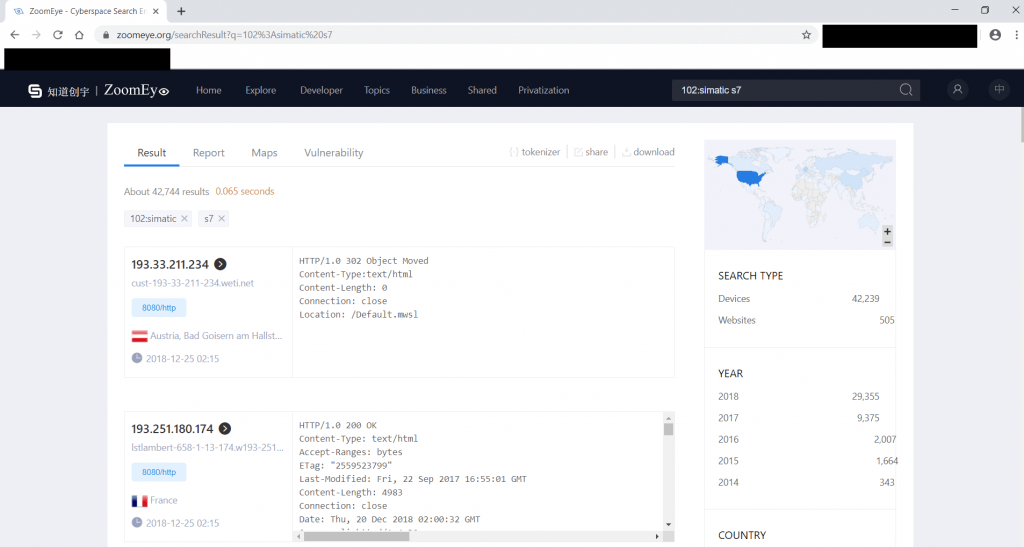Open IP address 193.251.180.174
The width and height of the screenshot is (1024, 547).
pos(172,429)
